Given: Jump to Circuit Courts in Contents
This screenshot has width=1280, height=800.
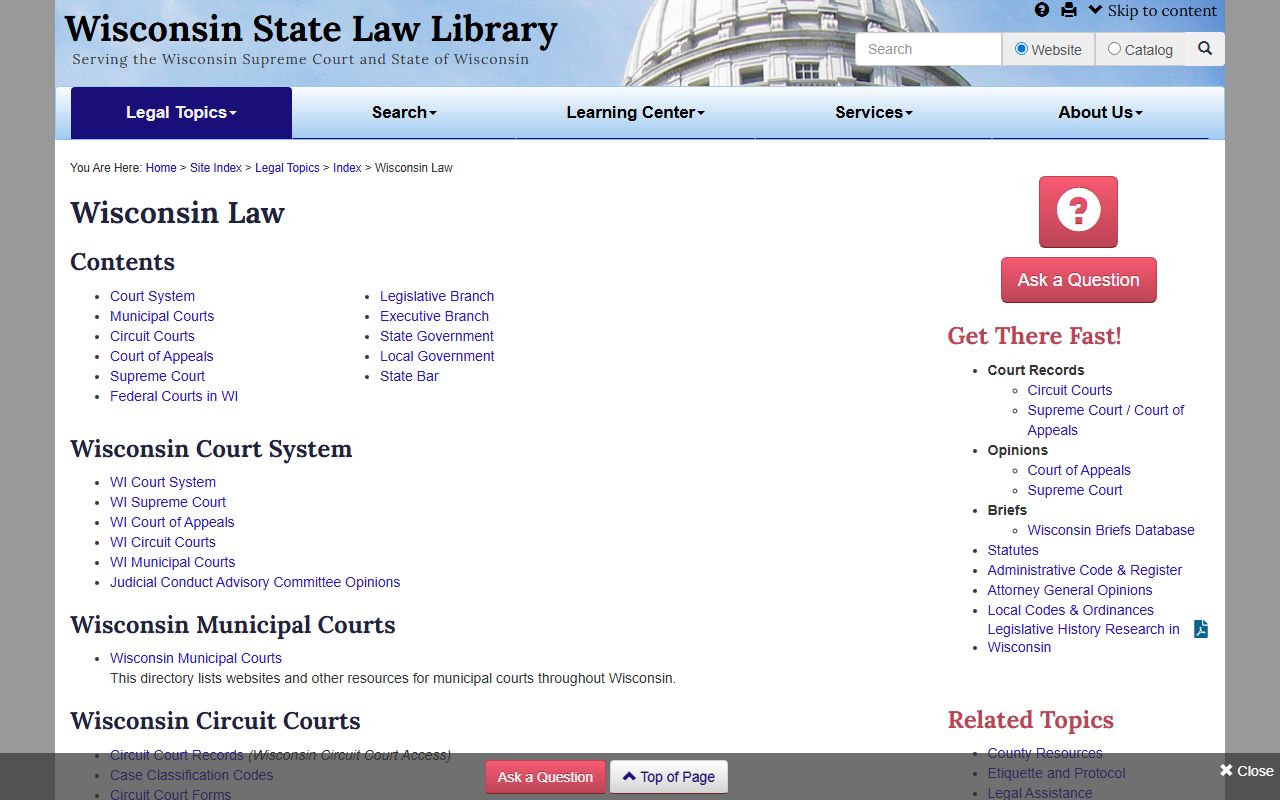Looking at the screenshot, I should [x=152, y=336].
